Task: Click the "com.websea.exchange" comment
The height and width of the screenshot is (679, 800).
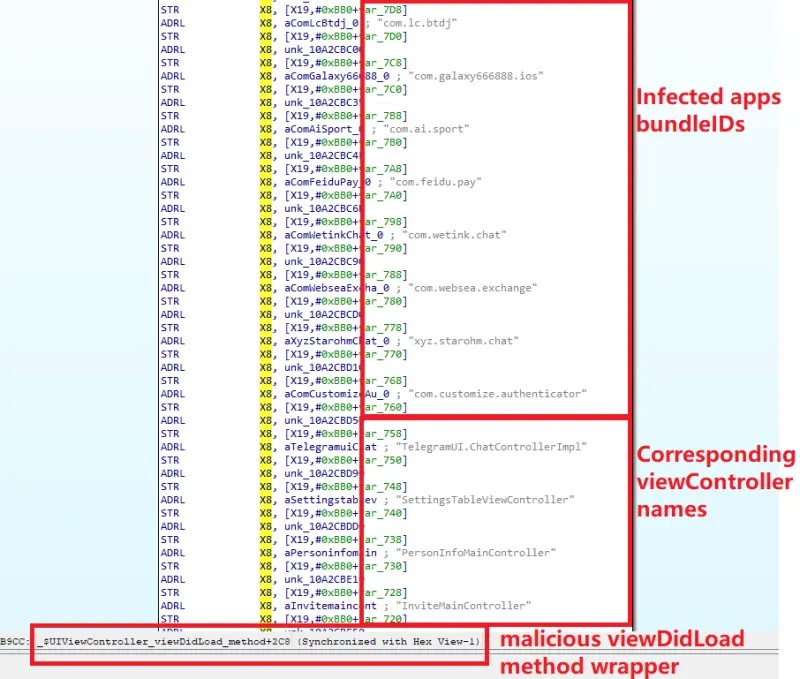Action: click(x=472, y=288)
